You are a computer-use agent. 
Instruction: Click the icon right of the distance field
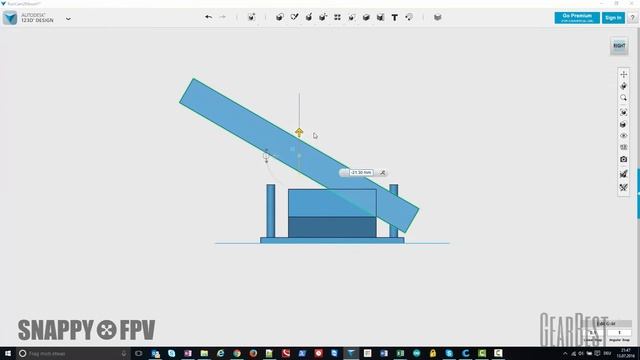(382, 173)
